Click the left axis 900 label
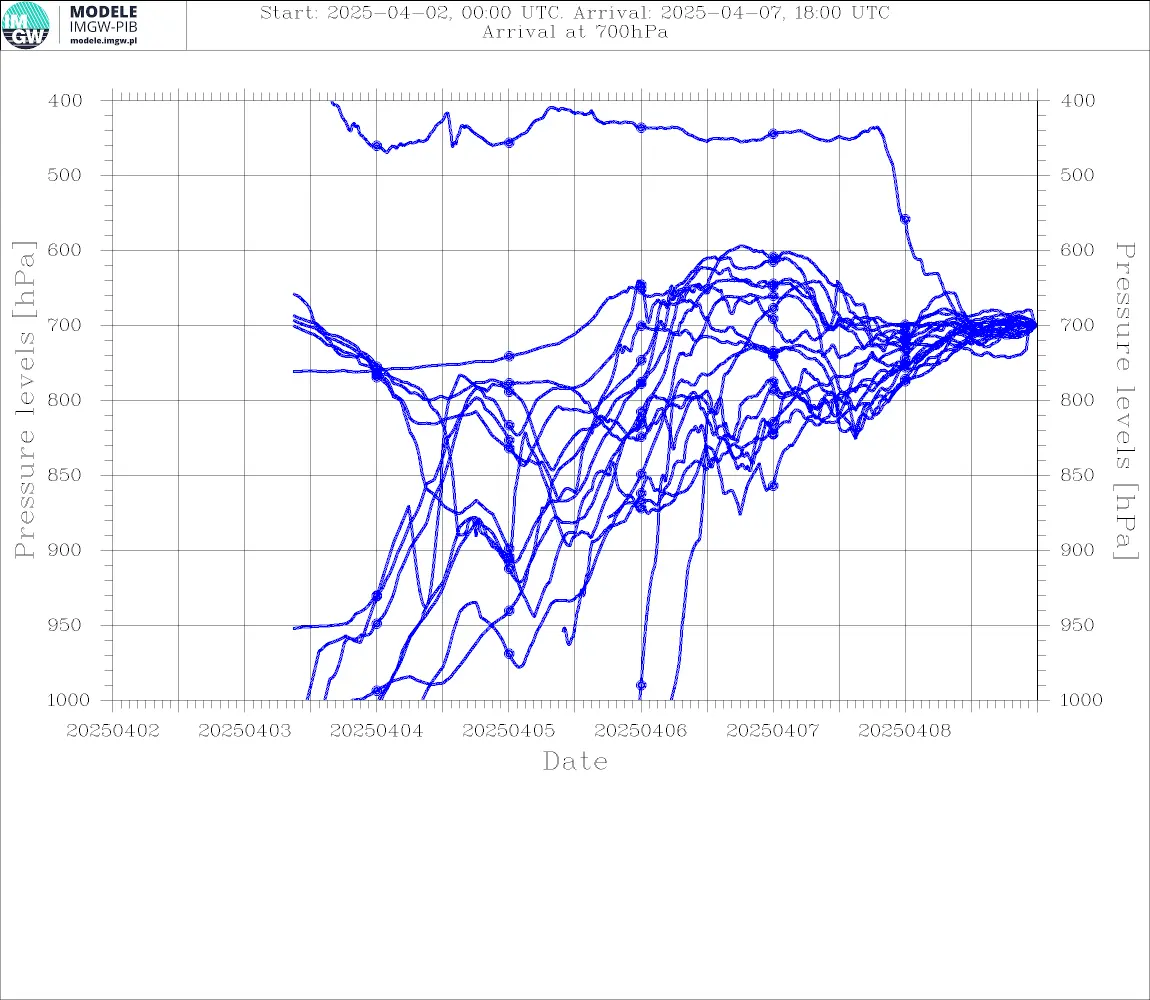Image resolution: width=1150 pixels, height=1000 pixels. 65,550
